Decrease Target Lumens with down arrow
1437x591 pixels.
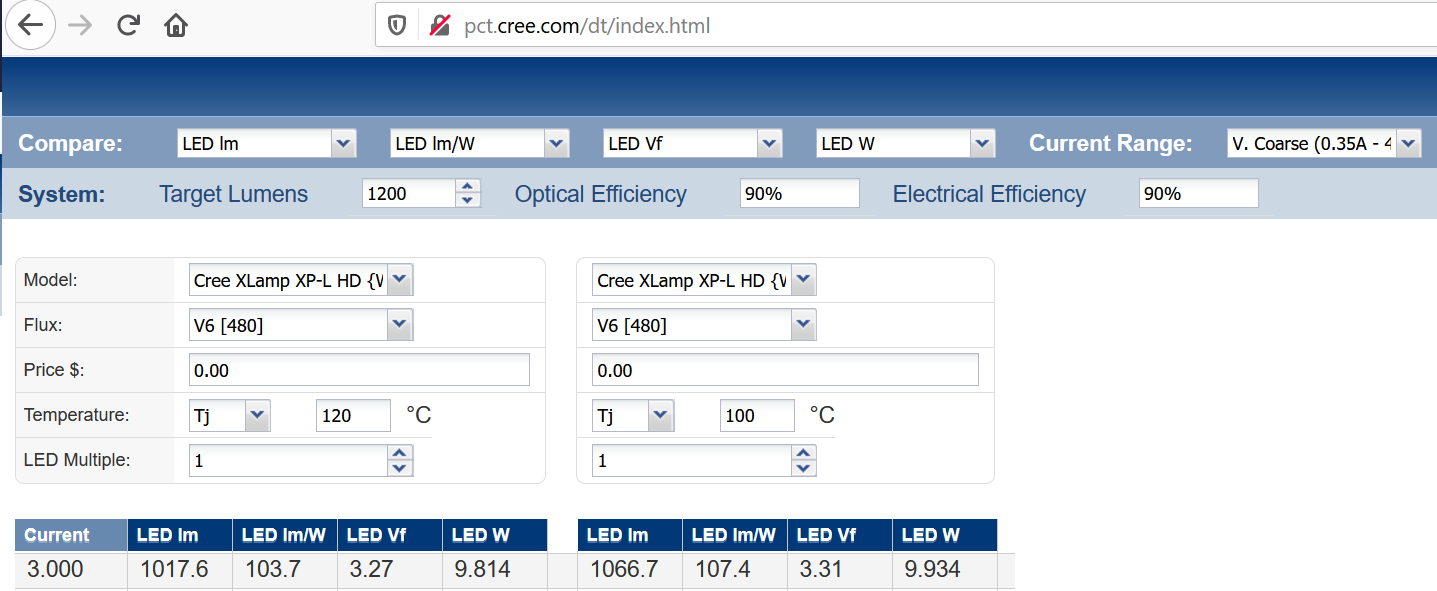tap(468, 201)
